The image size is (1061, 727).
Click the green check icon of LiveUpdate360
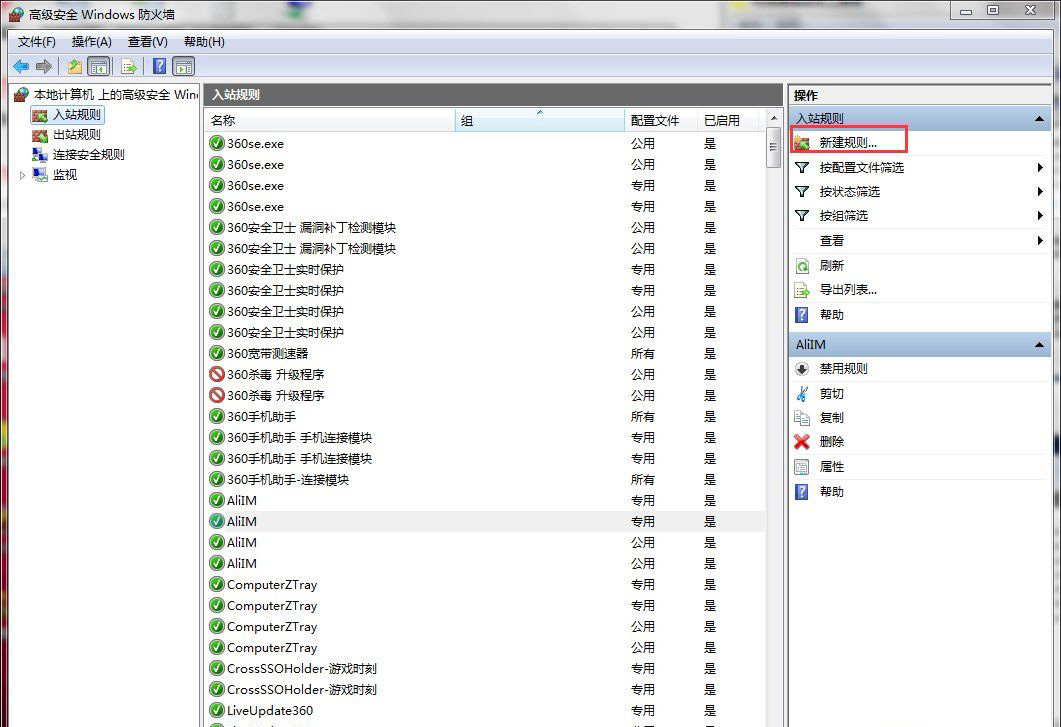(217, 710)
